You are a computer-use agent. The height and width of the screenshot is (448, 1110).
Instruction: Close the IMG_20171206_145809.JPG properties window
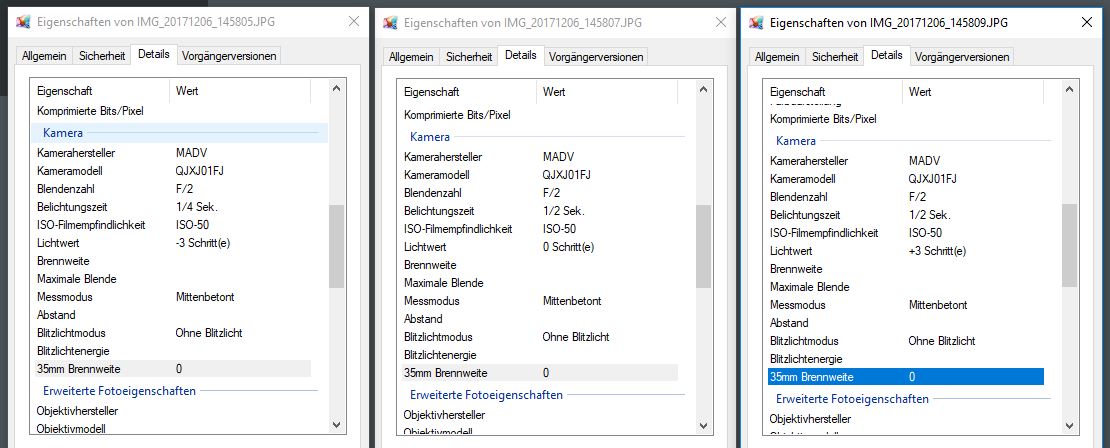tap(1086, 22)
